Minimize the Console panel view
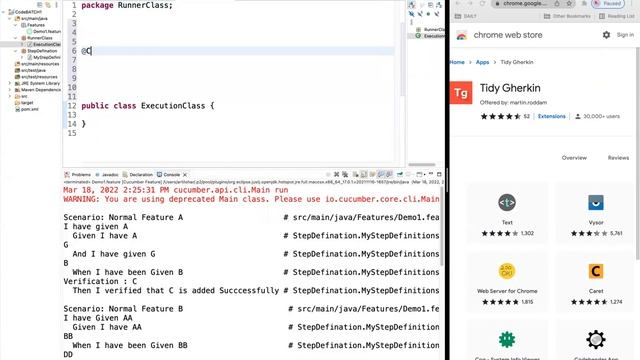 point(431,174)
